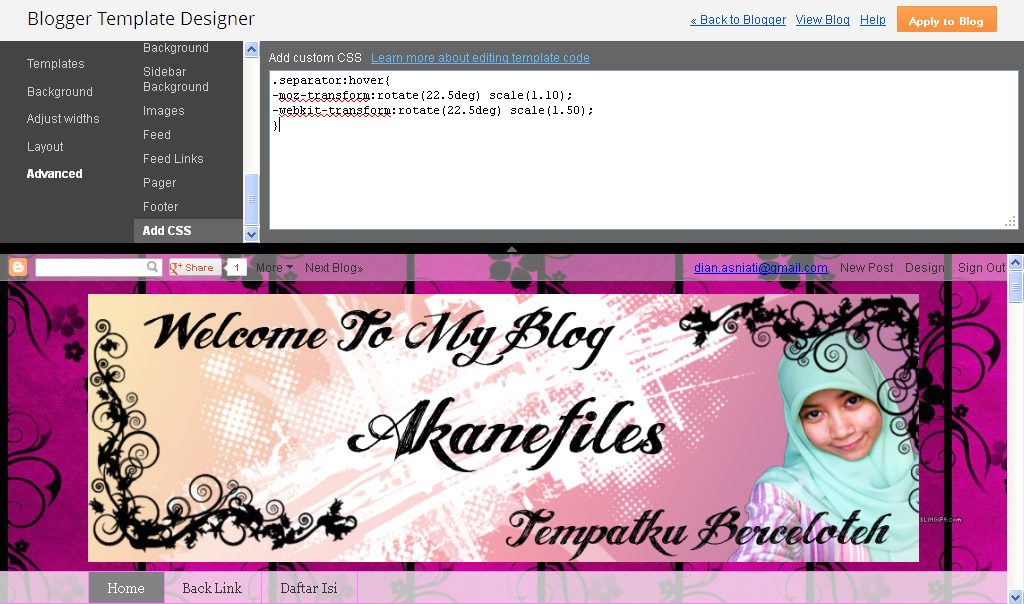The height and width of the screenshot is (604, 1024).
Task: Click the submenu list scrollbar thumb
Action: (251, 199)
